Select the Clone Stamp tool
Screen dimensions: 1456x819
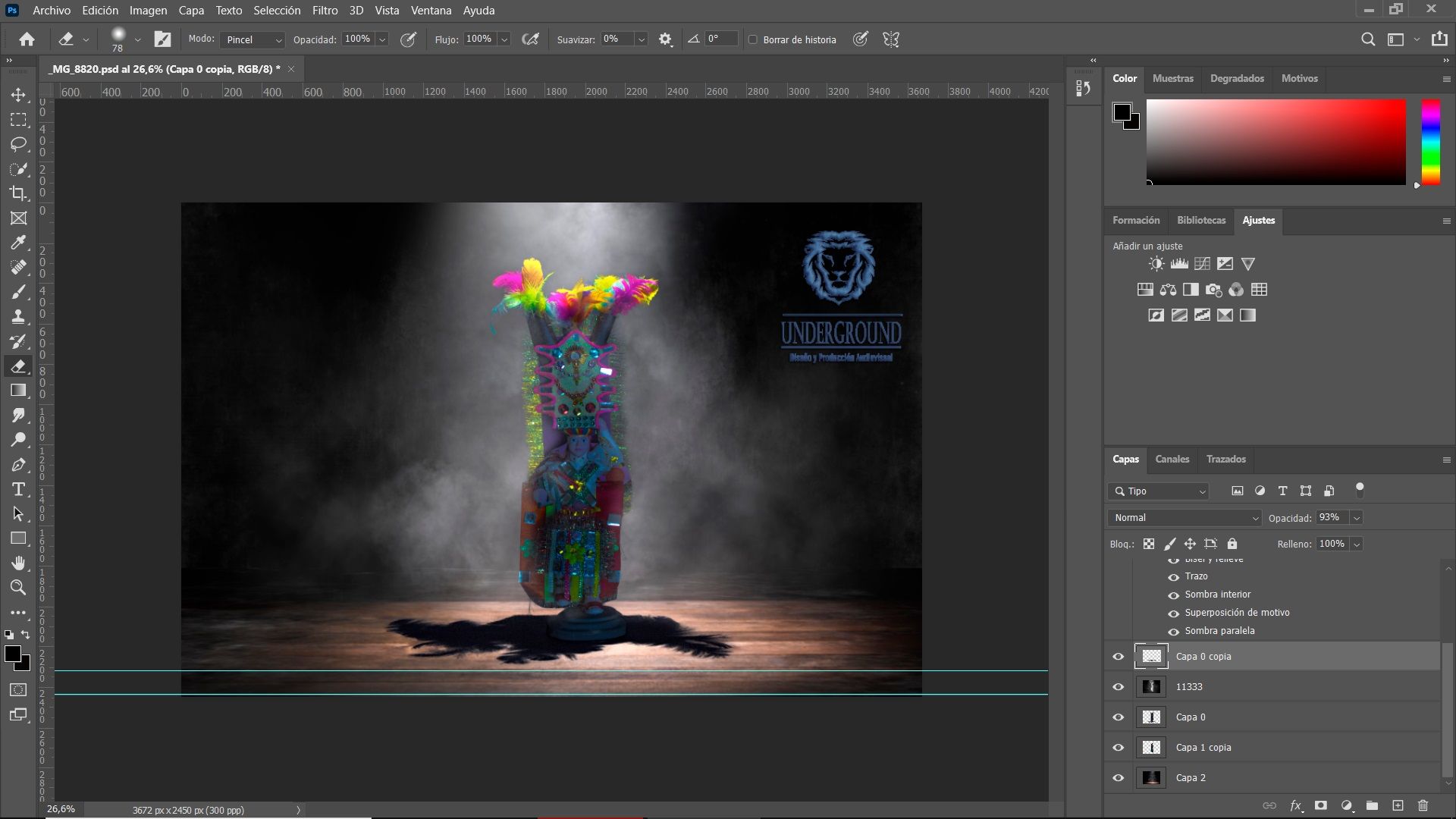18,316
